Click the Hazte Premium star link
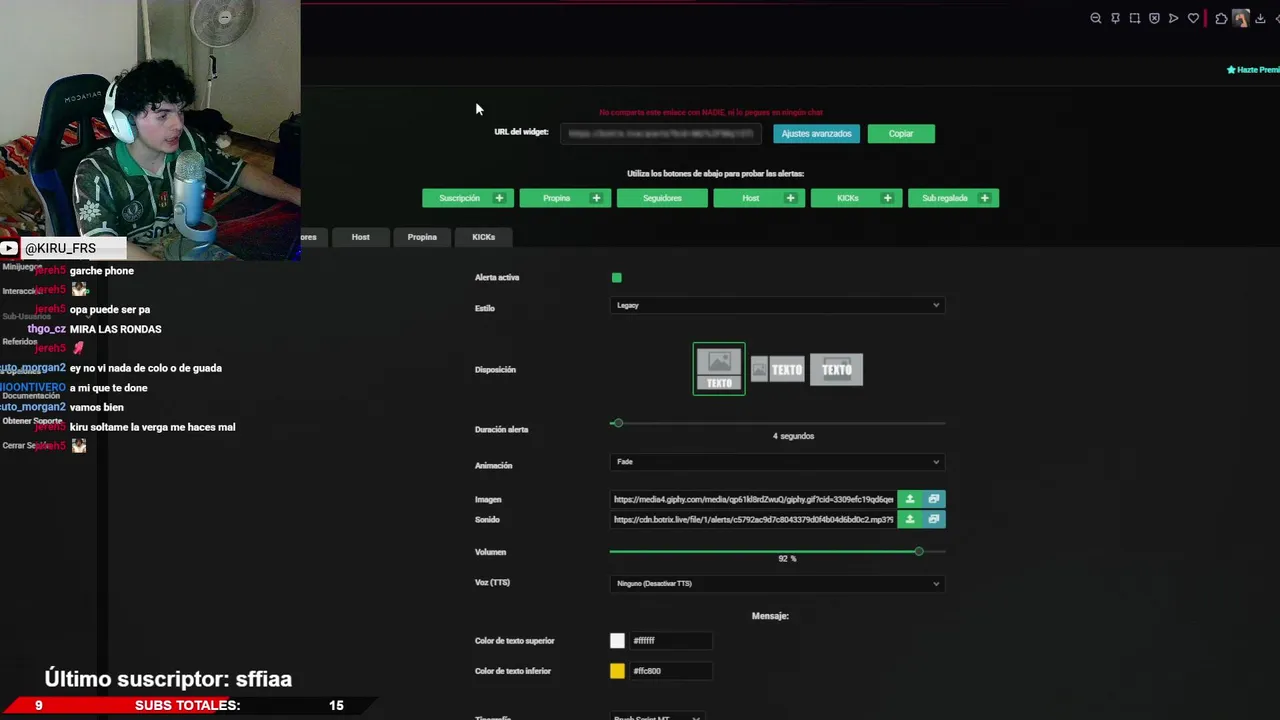The image size is (1280, 720). pyautogui.click(x=1253, y=70)
